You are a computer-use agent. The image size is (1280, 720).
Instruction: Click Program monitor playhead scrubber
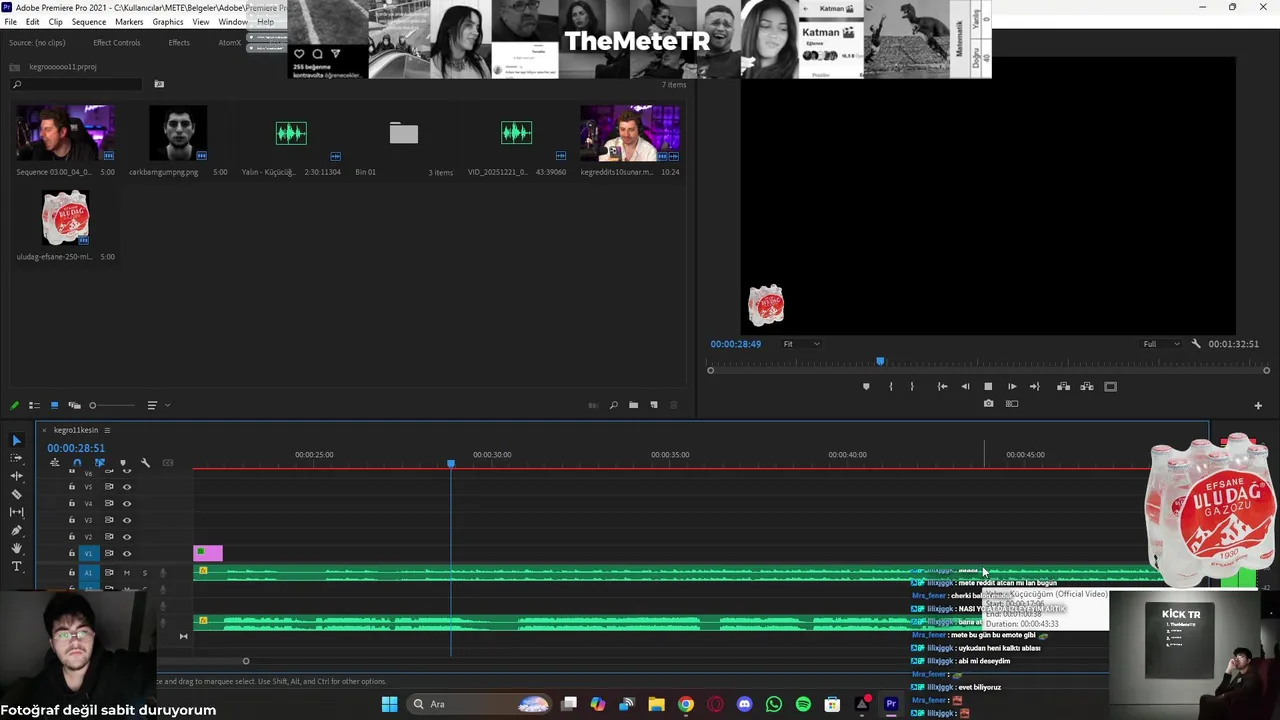880,361
